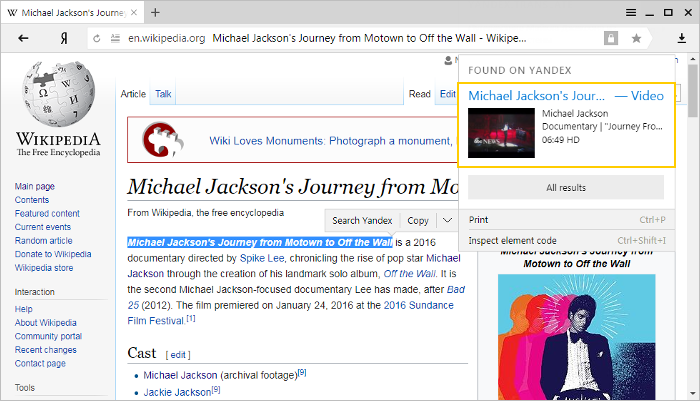Click the vertical scrollbar thumb

692,91
